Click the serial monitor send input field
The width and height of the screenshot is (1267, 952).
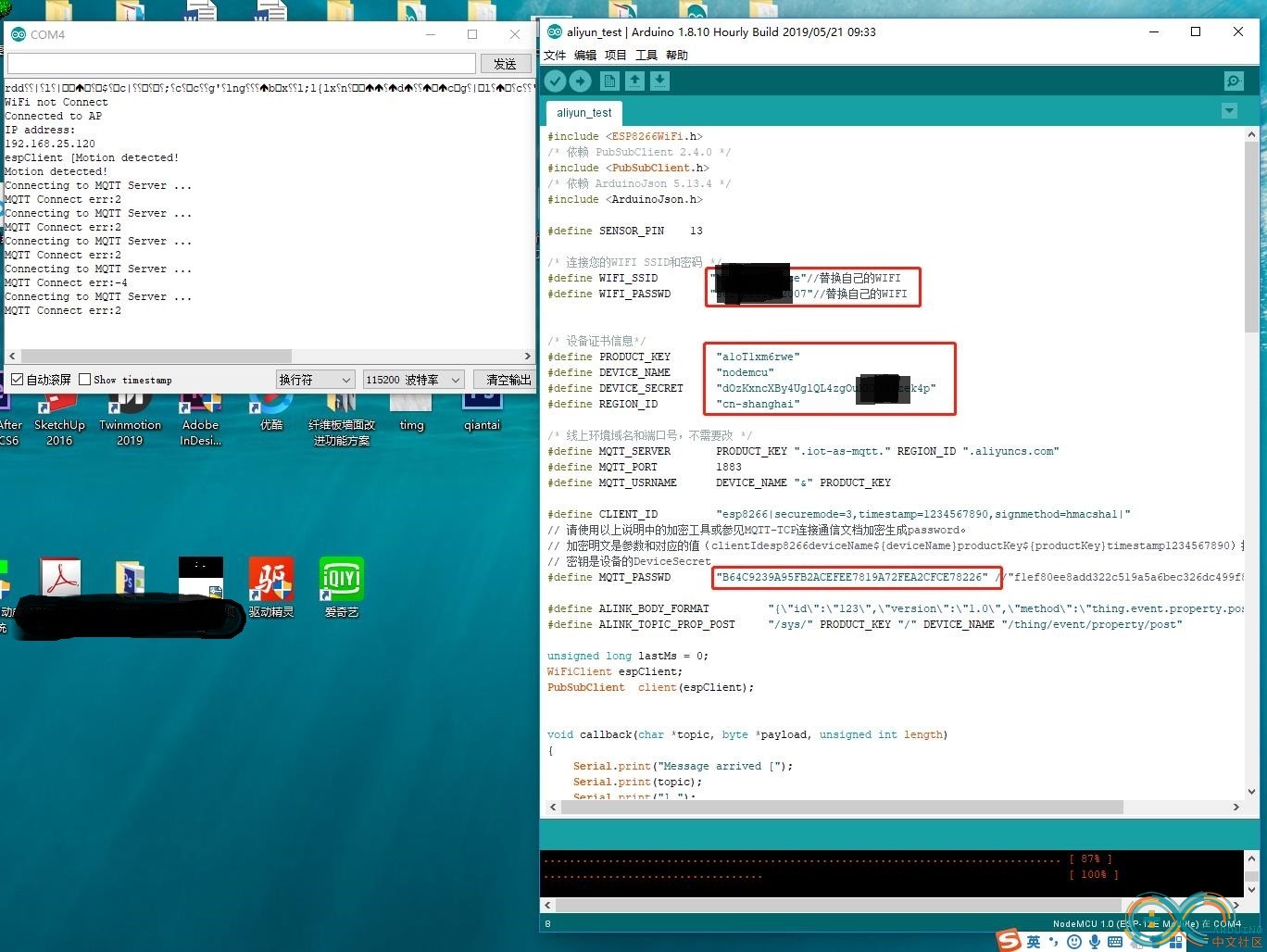point(242,64)
